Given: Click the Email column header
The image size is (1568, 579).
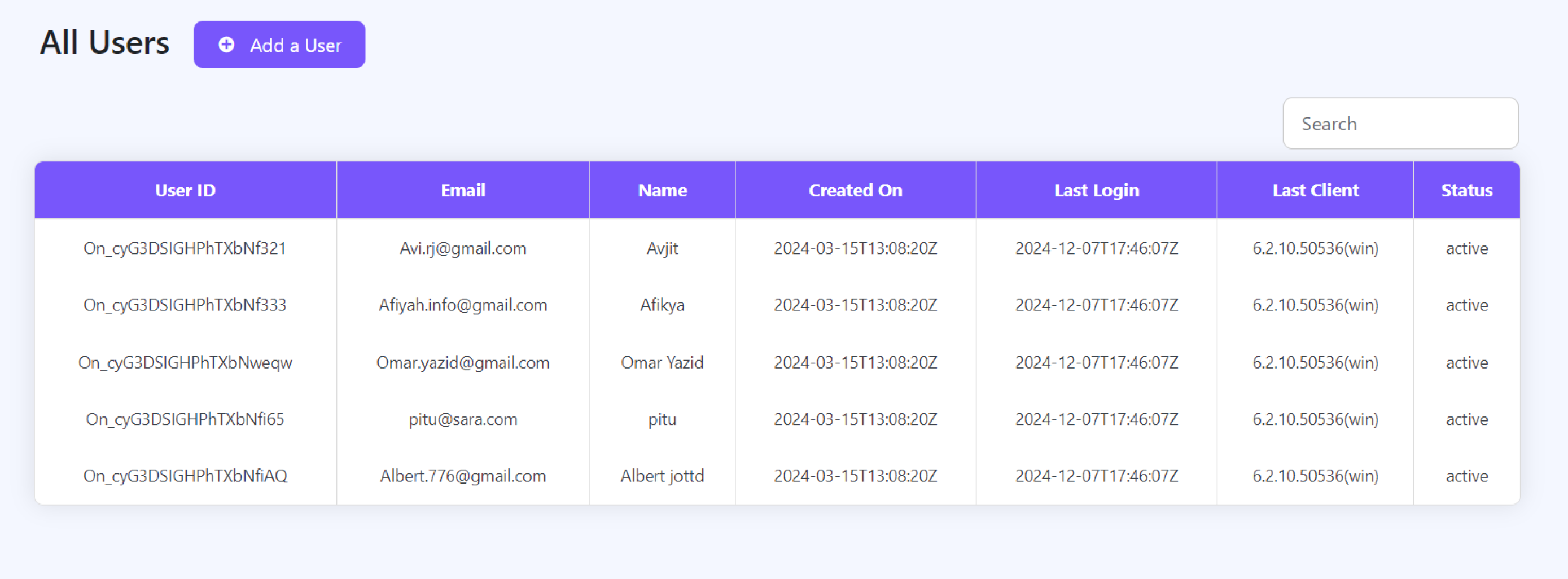Looking at the screenshot, I should pyautogui.click(x=463, y=190).
